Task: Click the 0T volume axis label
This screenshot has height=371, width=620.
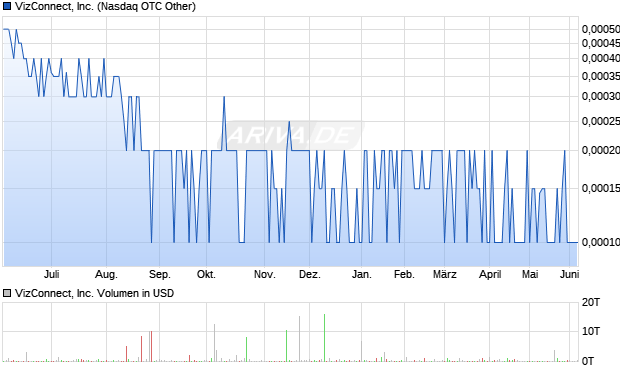Action: (x=588, y=361)
